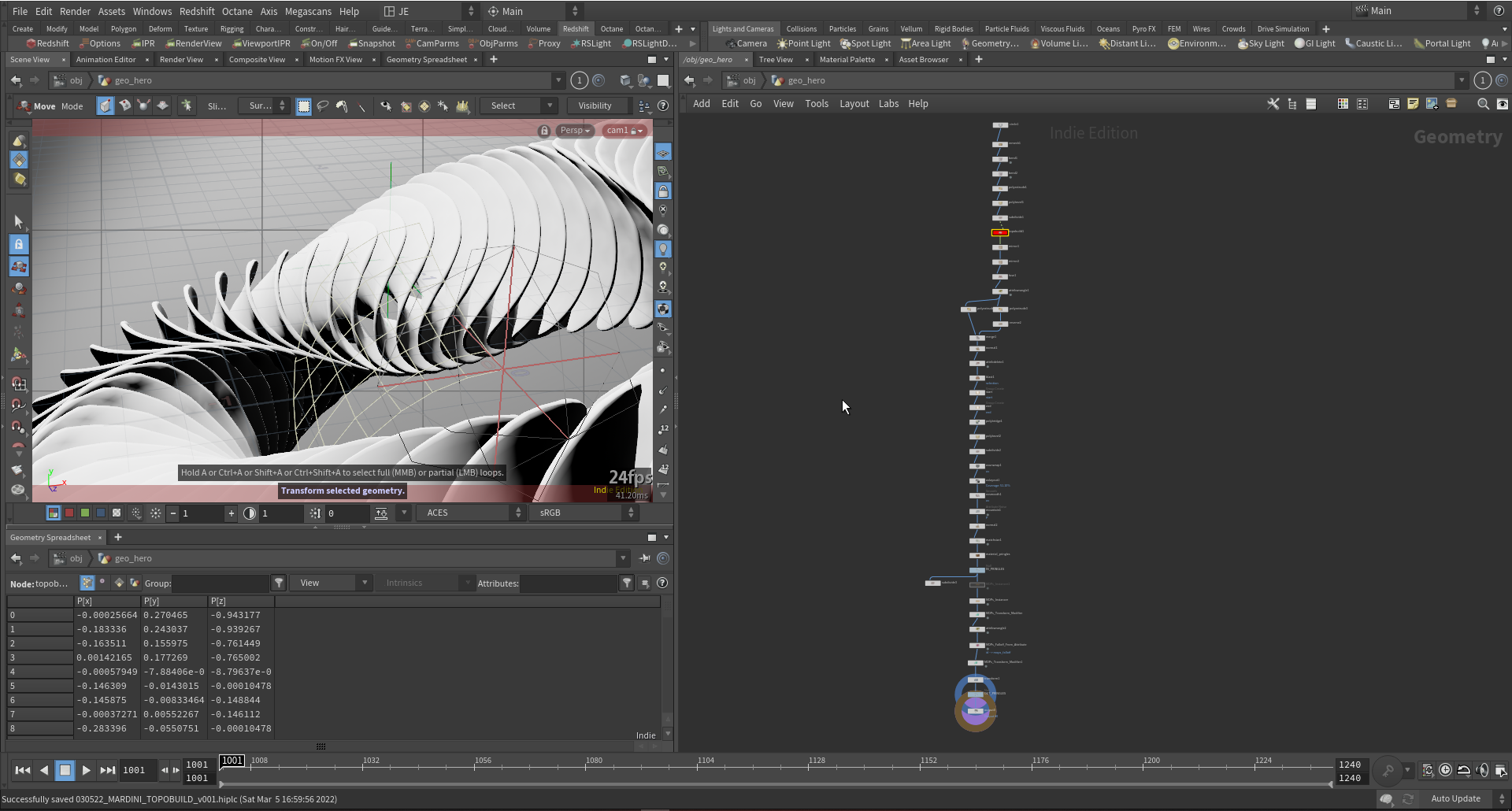Play the animation backward
1512x811 pixels.
(44, 770)
